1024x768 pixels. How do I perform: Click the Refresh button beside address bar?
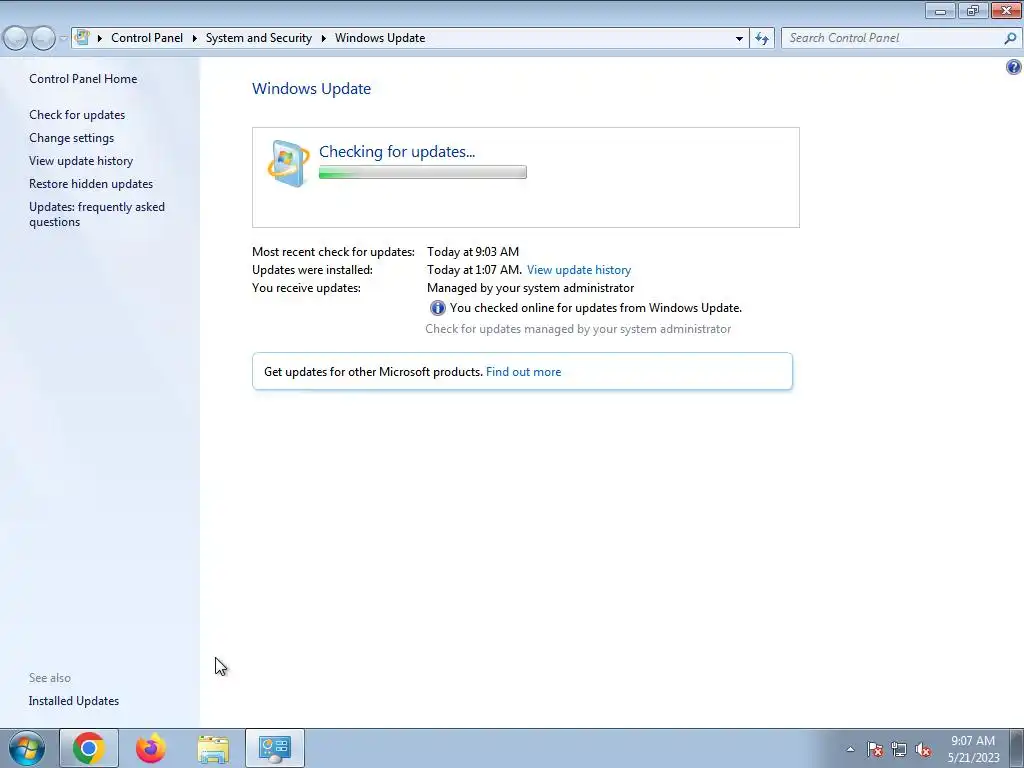click(762, 39)
